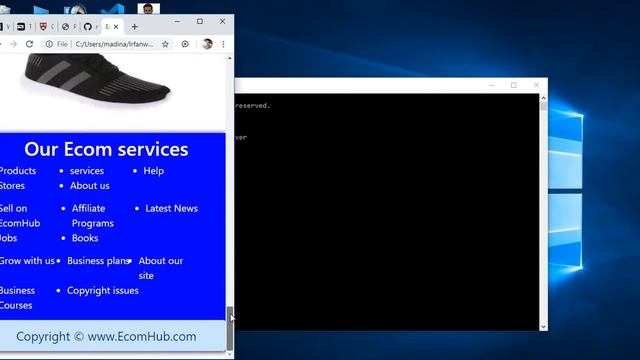Click the forward navigation arrow
640x360 pixels.
click(14, 44)
